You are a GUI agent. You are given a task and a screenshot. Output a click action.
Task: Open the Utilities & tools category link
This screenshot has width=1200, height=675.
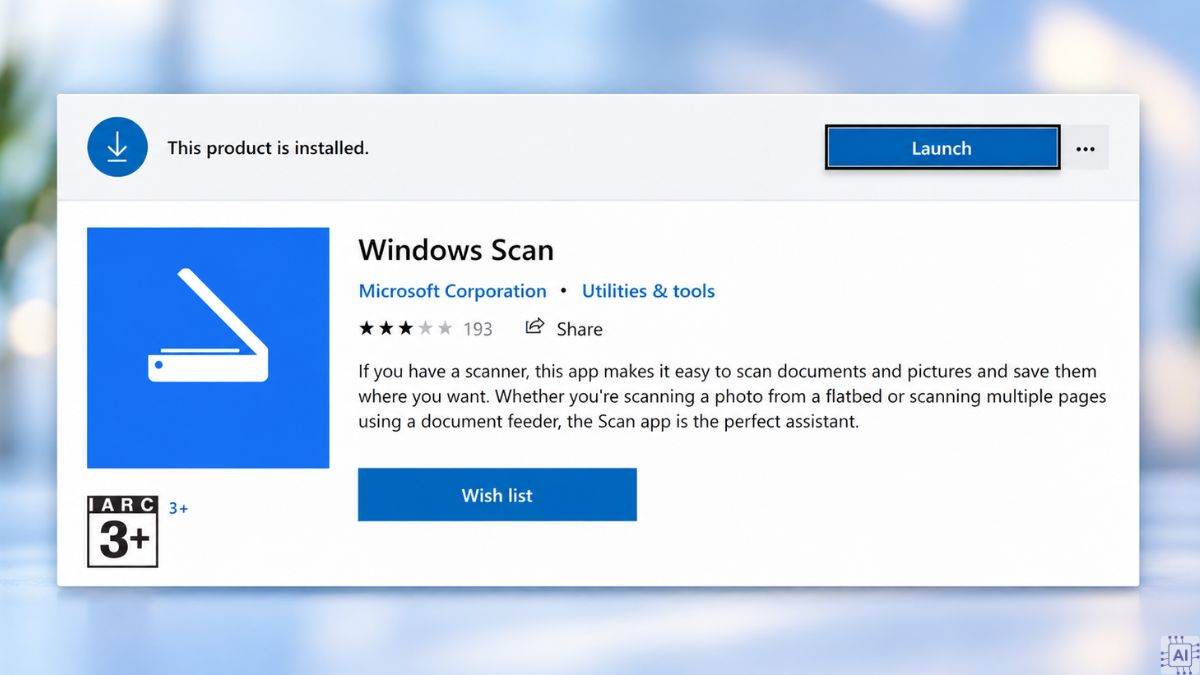click(x=648, y=291)
